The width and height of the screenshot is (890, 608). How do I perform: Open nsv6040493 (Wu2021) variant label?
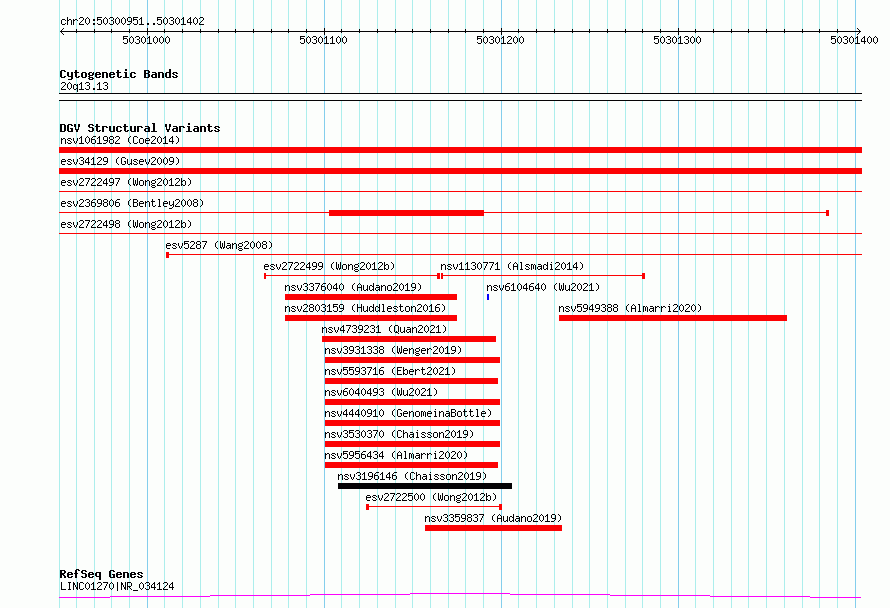pyautogui.click(x=381, y=392)
